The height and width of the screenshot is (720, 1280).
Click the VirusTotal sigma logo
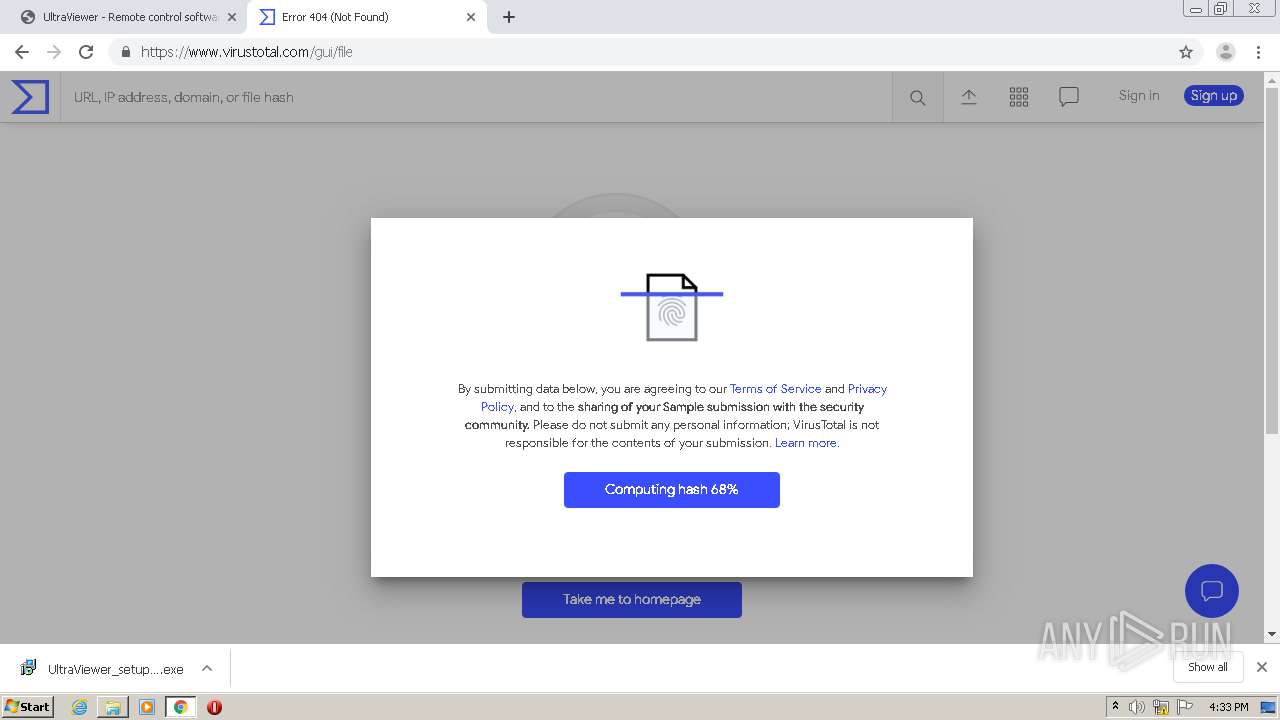[x=30, y=97]
